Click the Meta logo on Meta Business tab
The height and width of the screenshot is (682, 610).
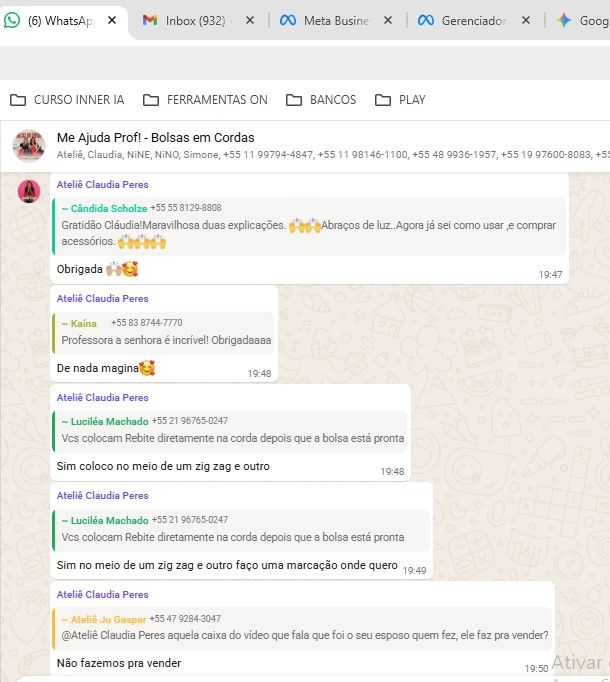point(288,20)
